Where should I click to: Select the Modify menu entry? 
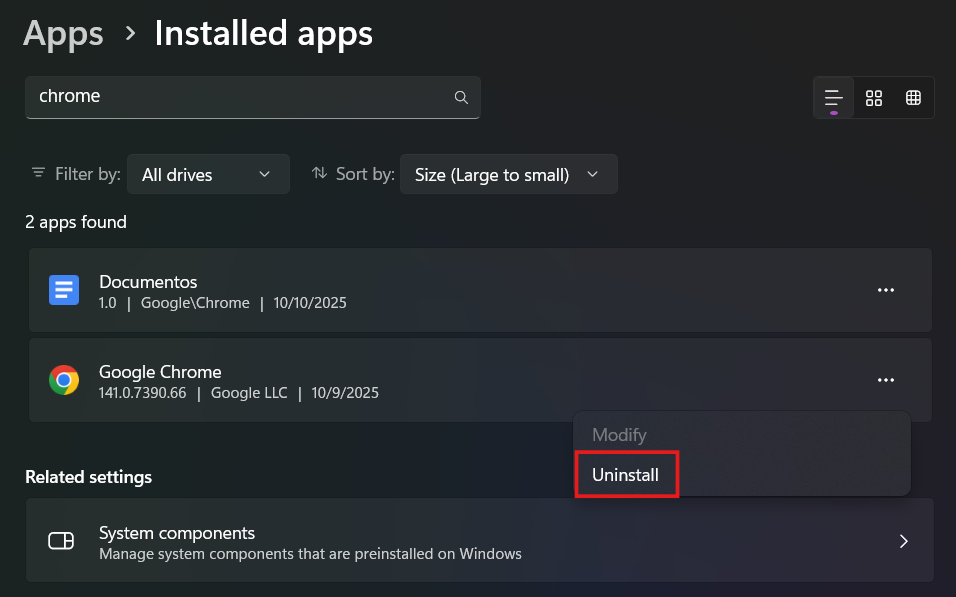619,435
